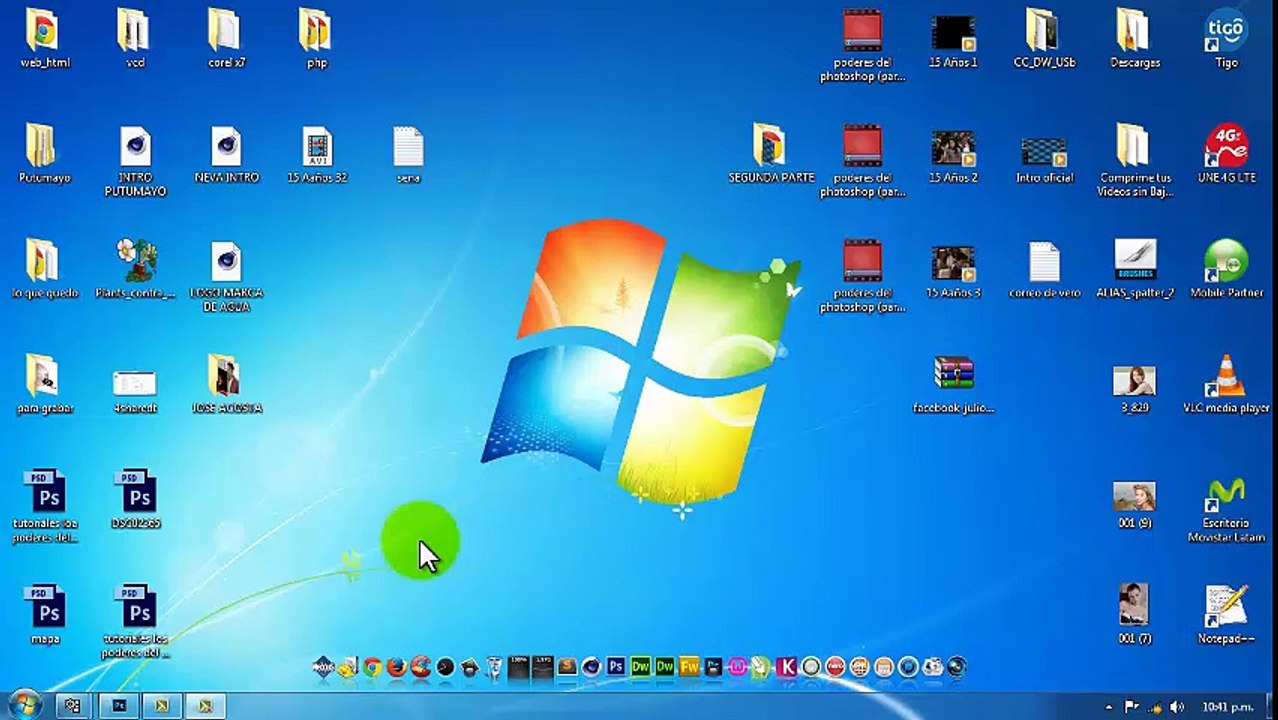The width and height of the screenshot is (1278, 720).
Task: Select the Plants_contra game icon
Action: 136,270
